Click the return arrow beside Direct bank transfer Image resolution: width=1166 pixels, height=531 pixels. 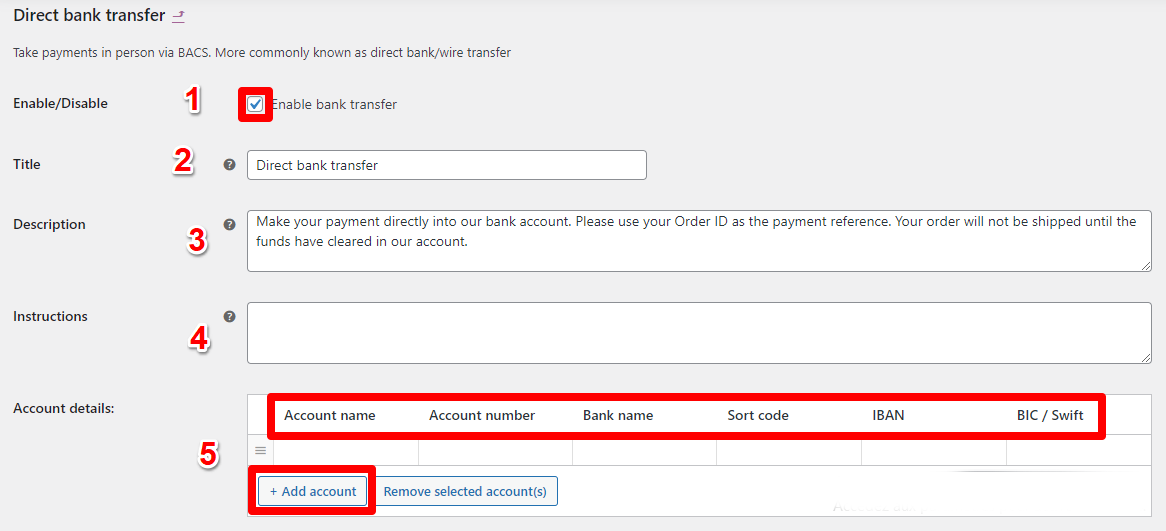click(178, 16)
